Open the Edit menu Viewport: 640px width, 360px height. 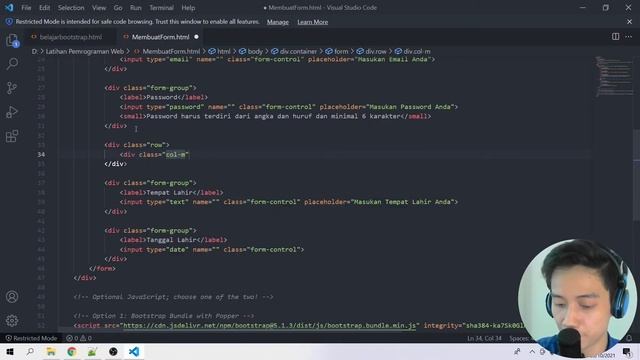(44, 8)
